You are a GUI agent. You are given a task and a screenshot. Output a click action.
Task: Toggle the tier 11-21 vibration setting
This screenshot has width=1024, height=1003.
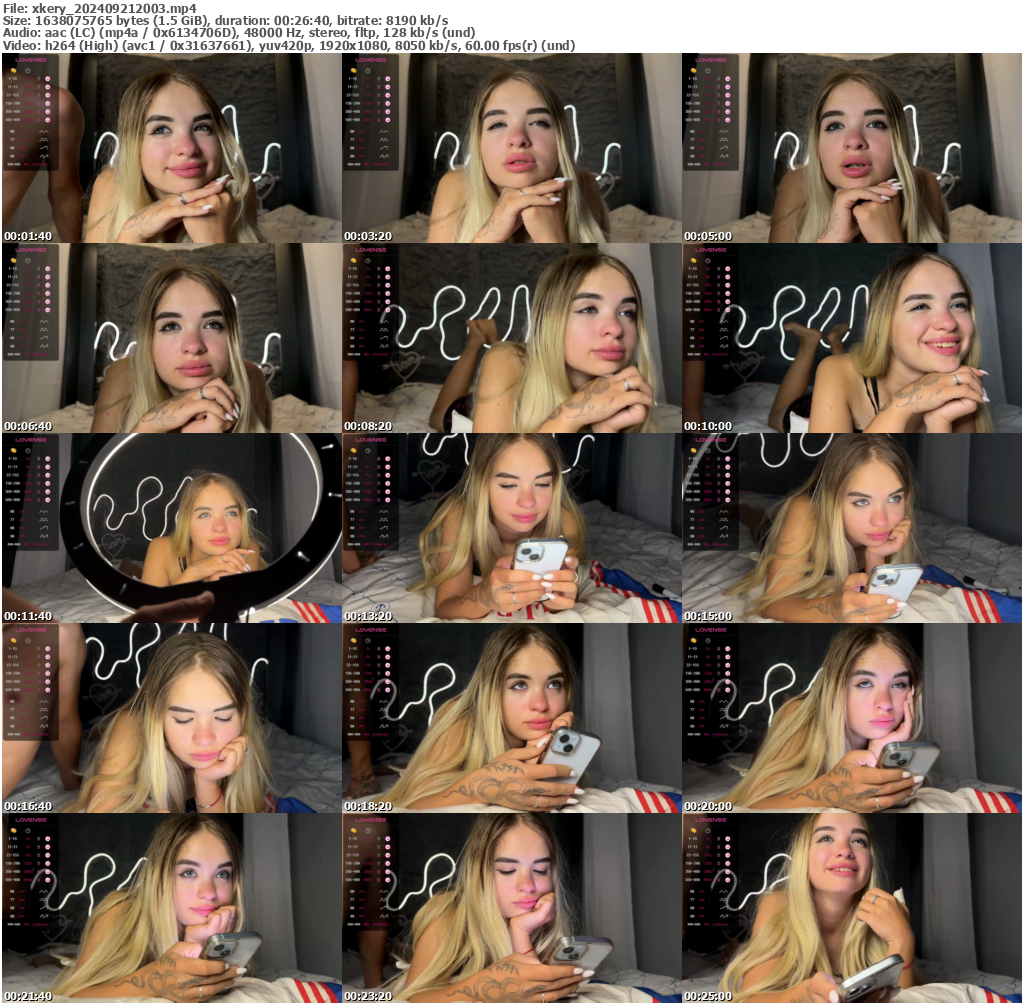48,86
